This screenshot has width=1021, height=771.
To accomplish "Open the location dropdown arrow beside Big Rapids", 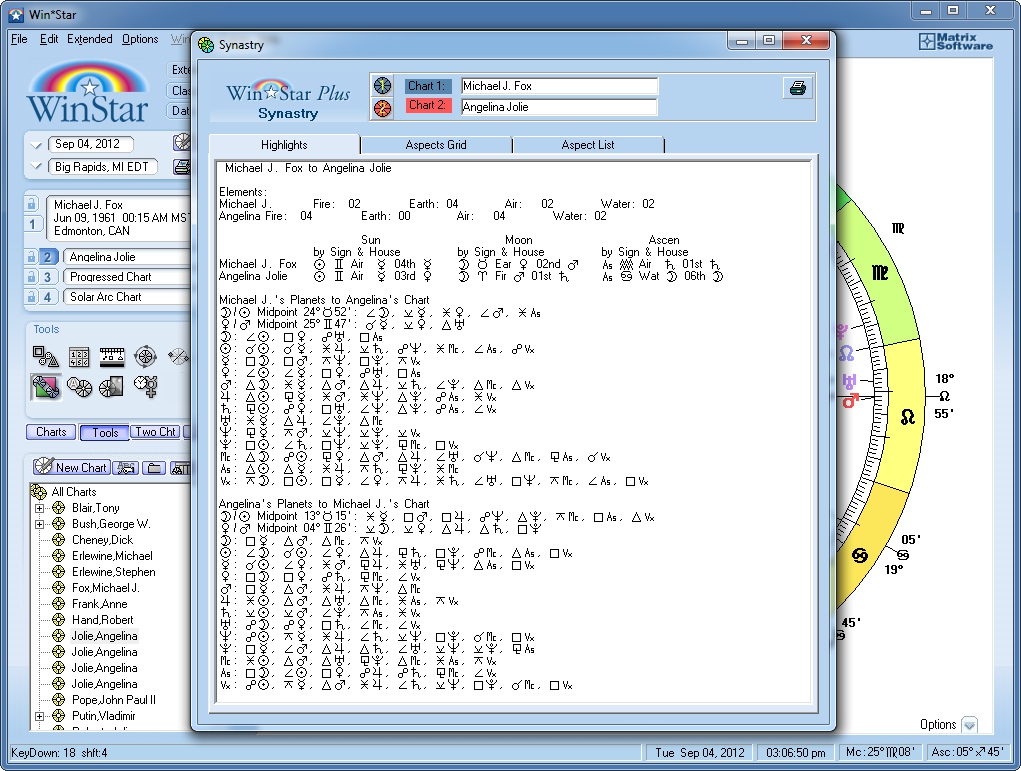I will [36, 167].
